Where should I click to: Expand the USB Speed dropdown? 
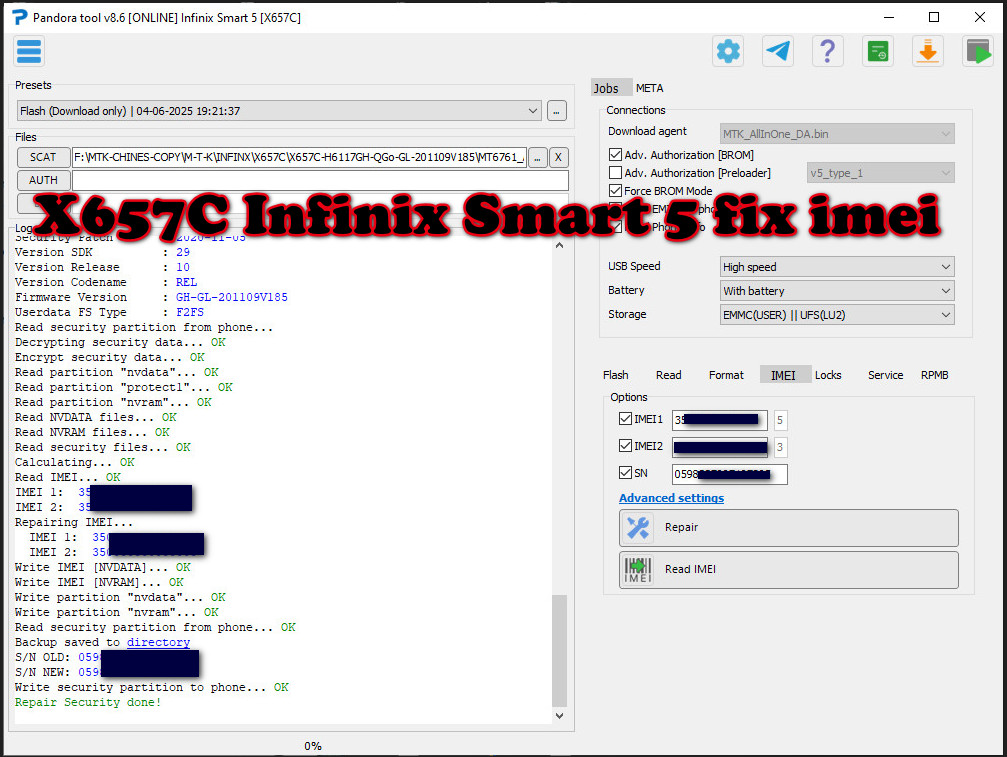[837, 266]
